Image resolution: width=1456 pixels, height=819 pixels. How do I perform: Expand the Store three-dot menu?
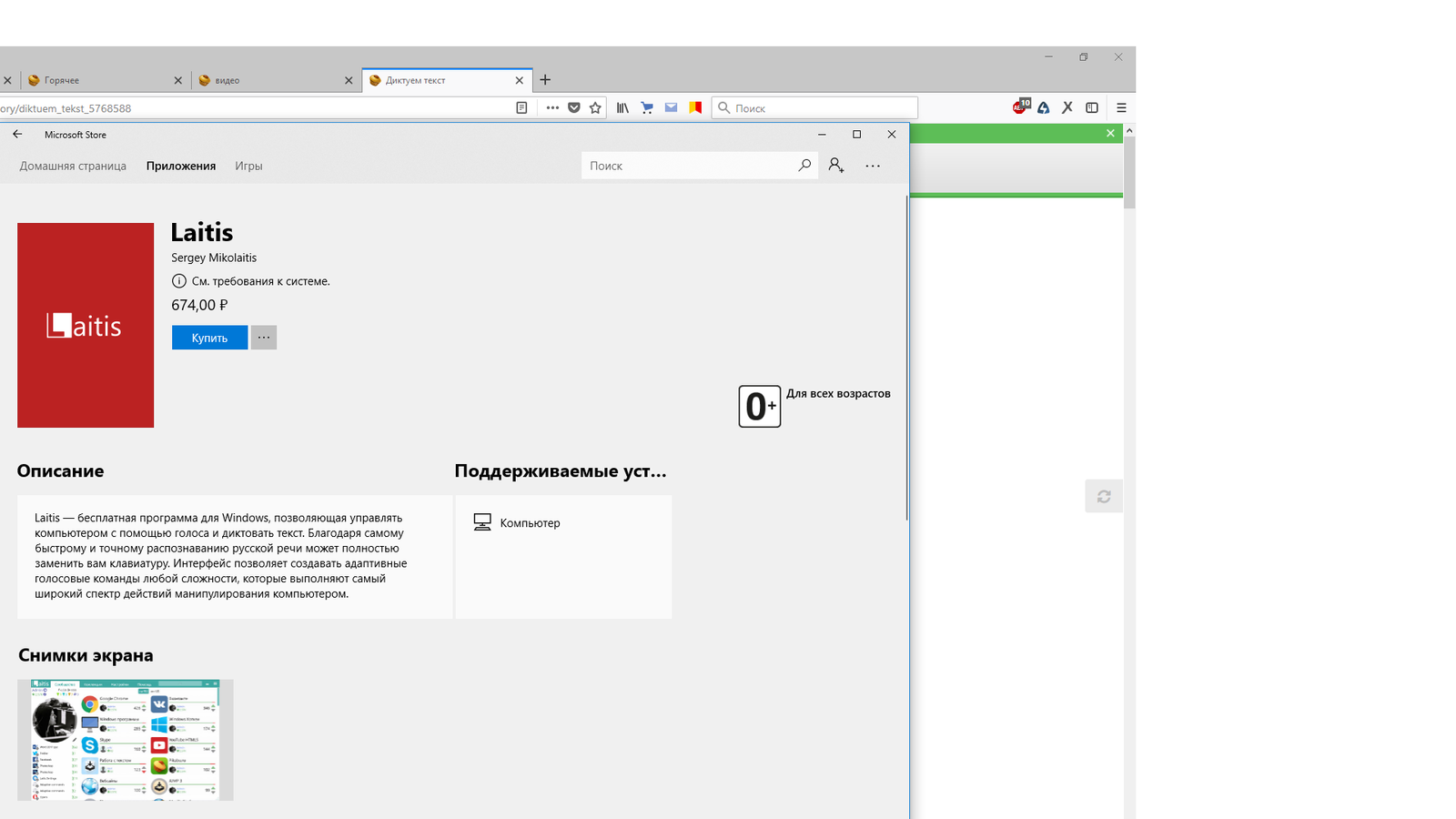873,166
